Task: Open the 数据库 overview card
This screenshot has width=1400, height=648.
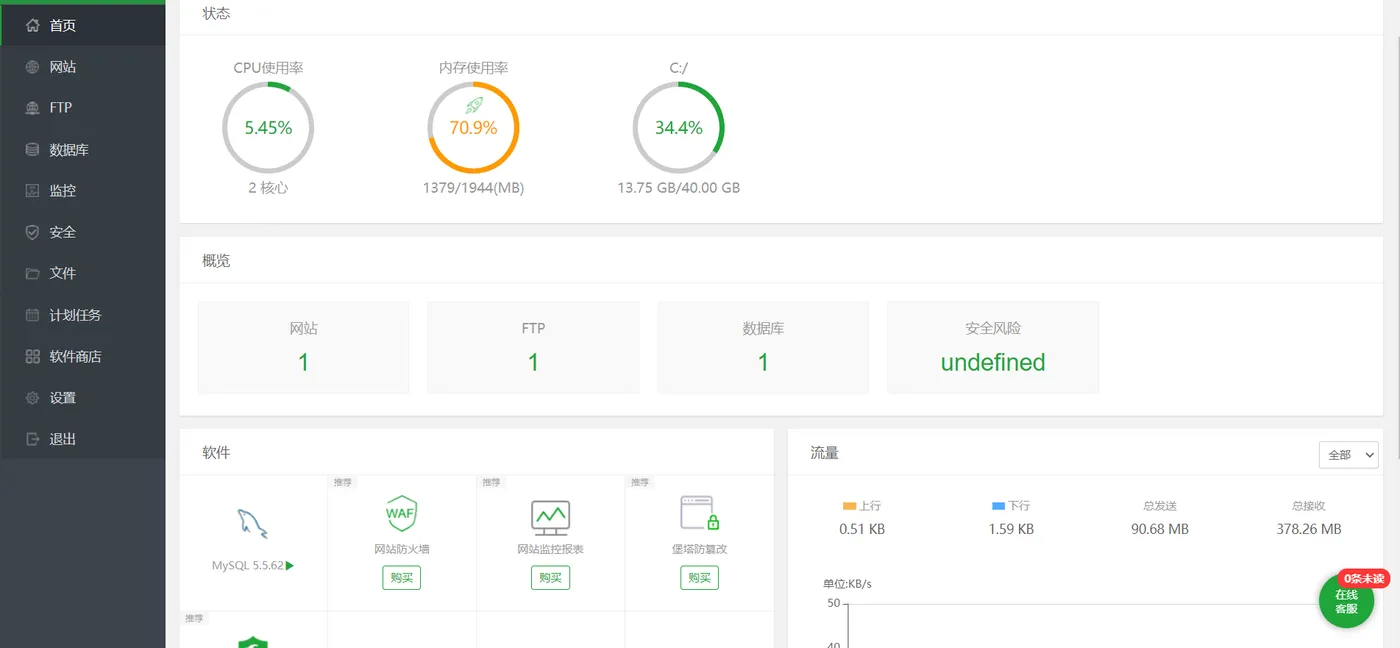Action: pos(763,347)
